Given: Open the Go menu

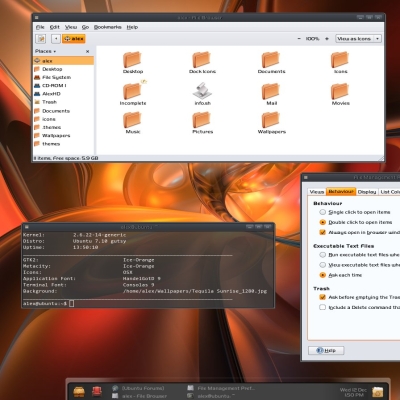Looking at the screenshot, I should [85, 27].
